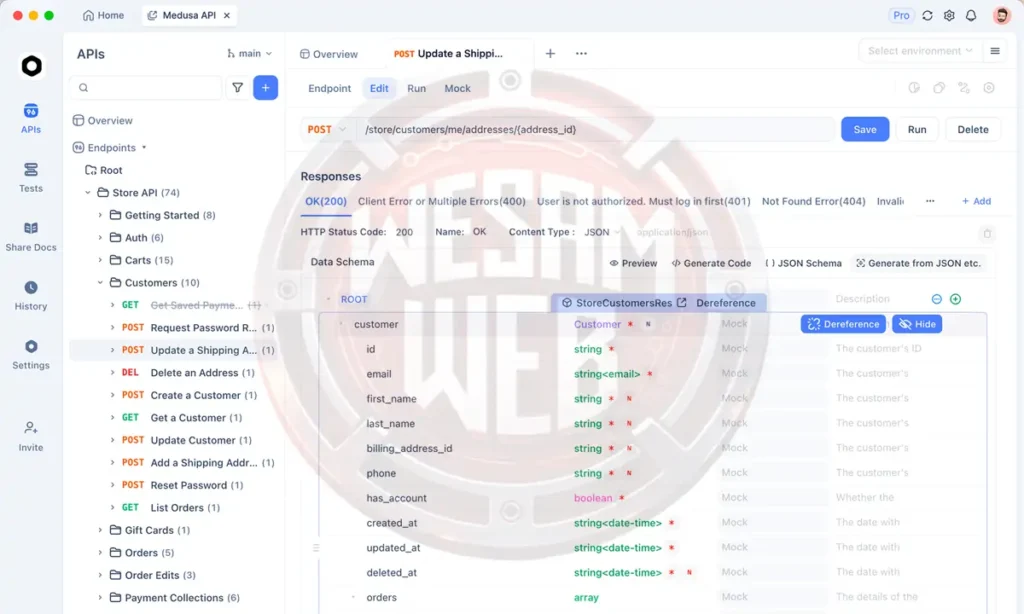Click Dereference next to StoreCustomersRes
Viewport: 1024px width, 614px height.
[x=726, y=302]
